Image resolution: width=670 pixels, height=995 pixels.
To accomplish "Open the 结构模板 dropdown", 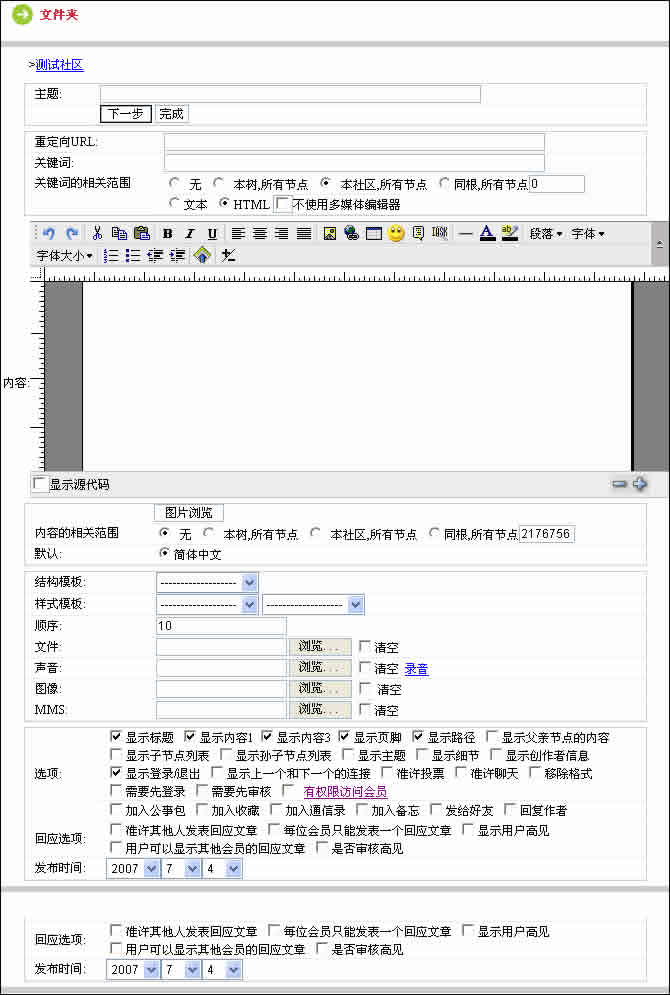I will point(207,582).
